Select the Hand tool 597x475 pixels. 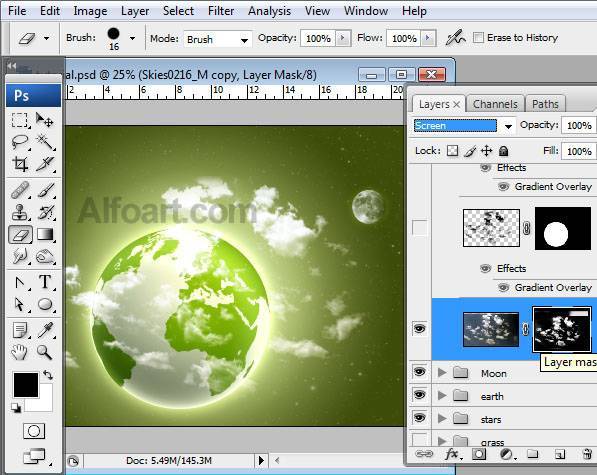[x=19, y=352]
